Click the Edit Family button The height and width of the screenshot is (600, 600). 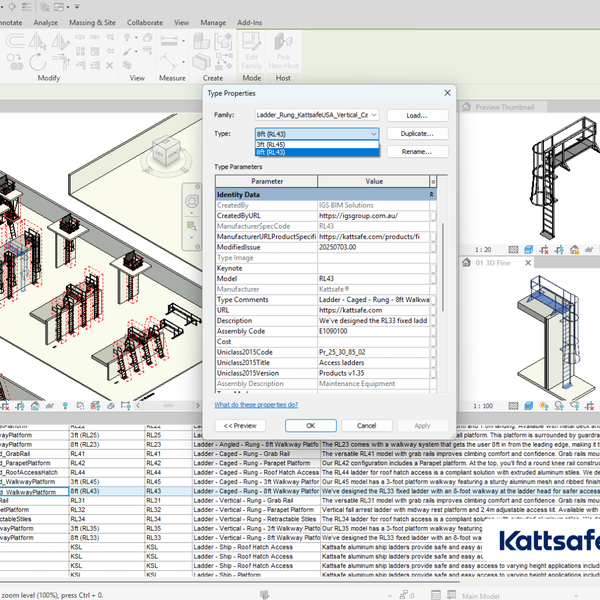pos(251,51)
